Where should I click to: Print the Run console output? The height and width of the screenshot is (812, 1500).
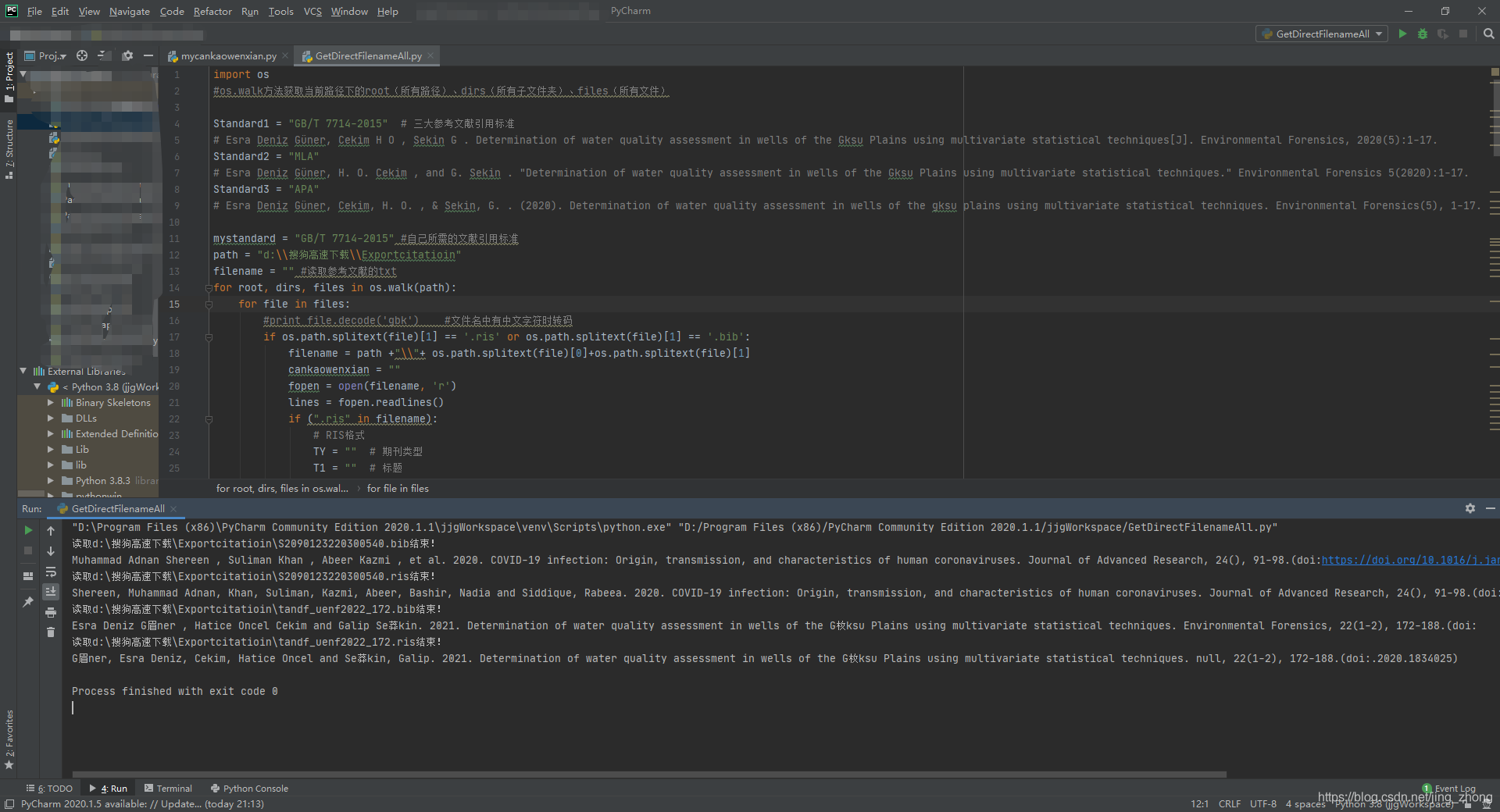(x=51, y=612)
